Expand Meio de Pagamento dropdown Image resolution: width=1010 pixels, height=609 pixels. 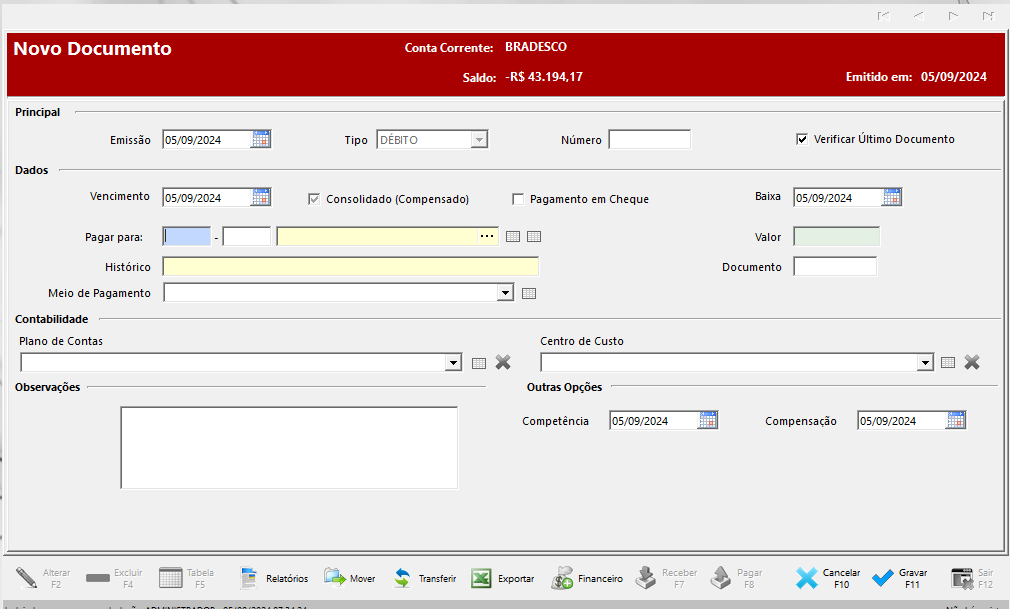505,293
